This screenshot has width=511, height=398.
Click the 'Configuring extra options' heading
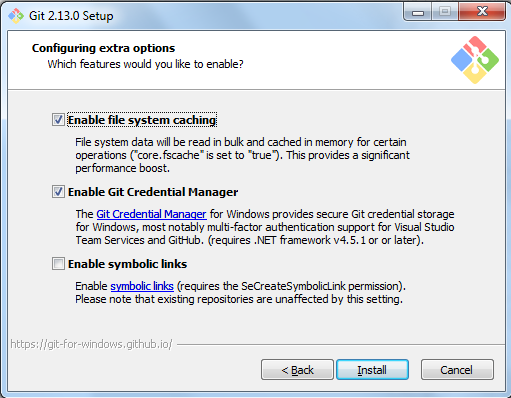pyautogui.click(x=103, y=48)
